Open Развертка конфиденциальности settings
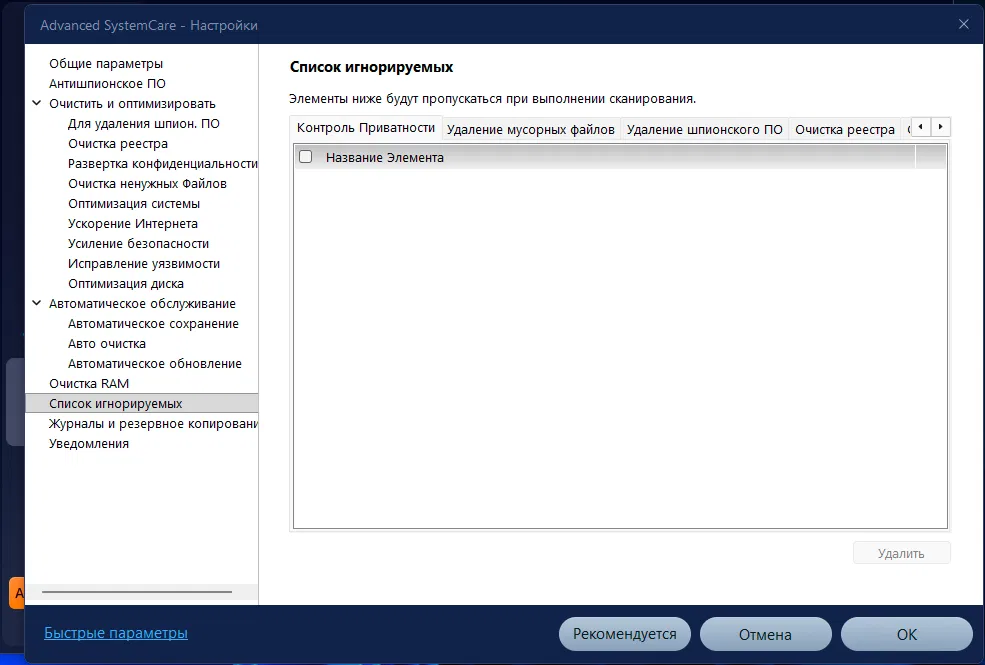Screen dimensions: 985x665 (163, 164)
